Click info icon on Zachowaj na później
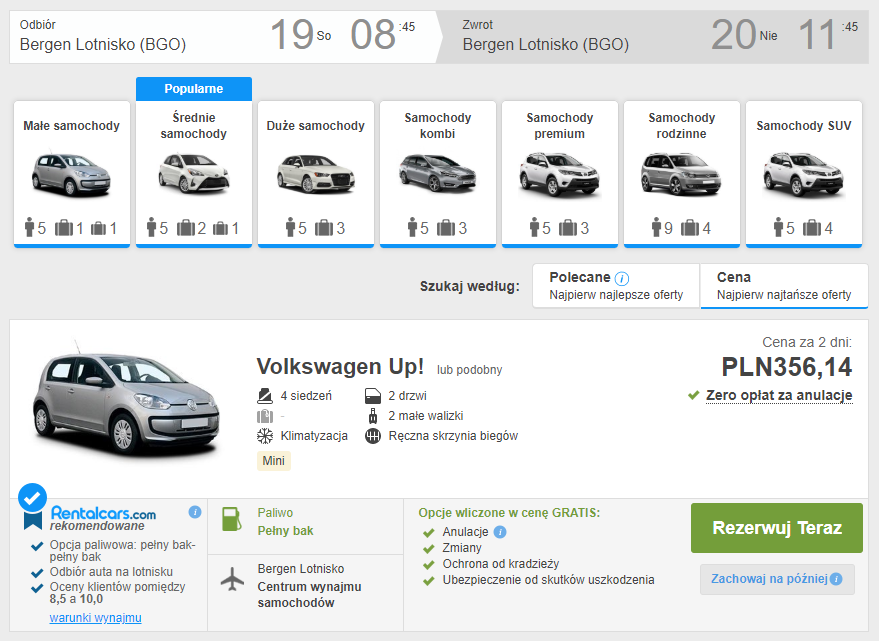The image size is (879, 641). [x=836, y=579]
